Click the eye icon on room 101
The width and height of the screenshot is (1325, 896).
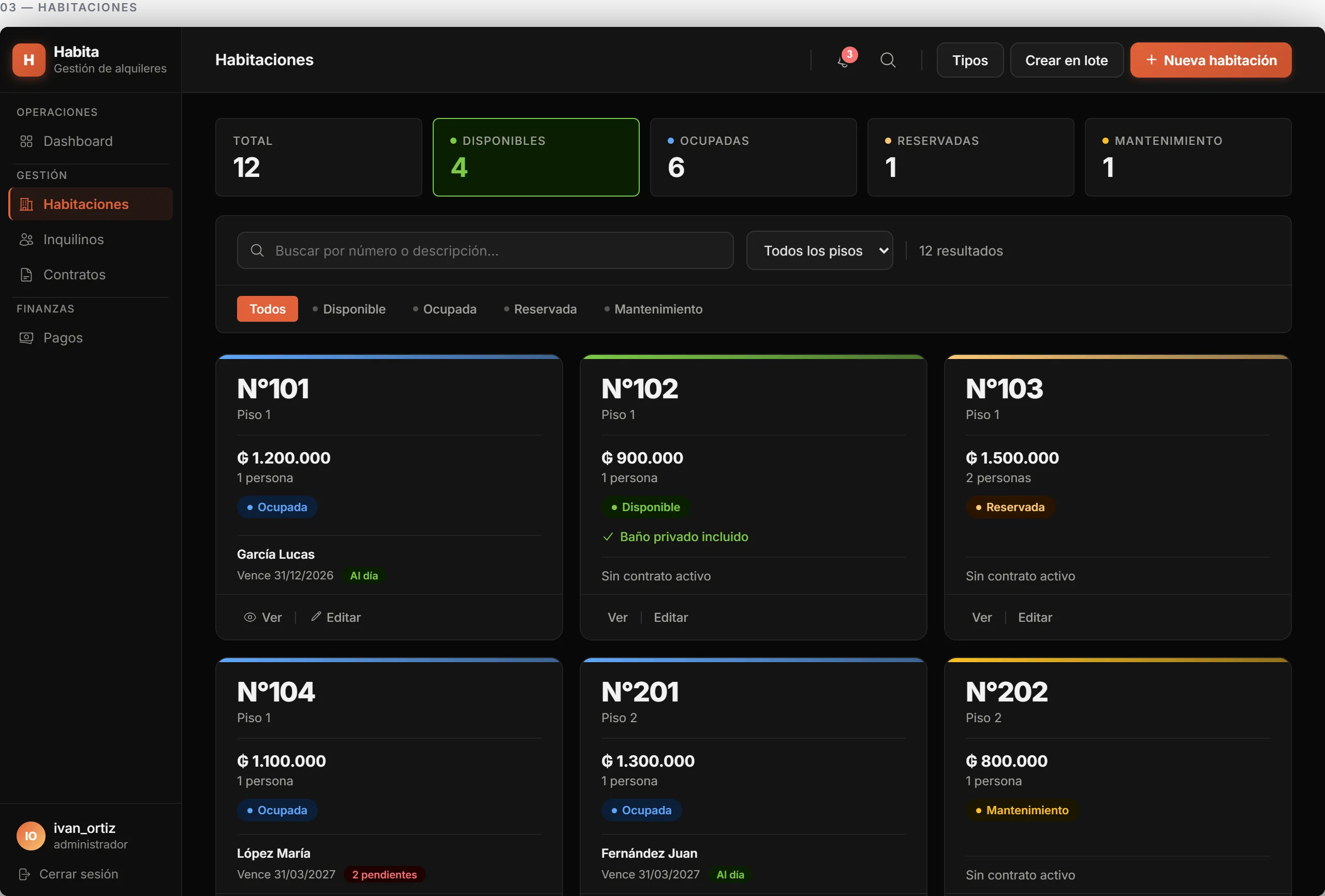point(249,617)
